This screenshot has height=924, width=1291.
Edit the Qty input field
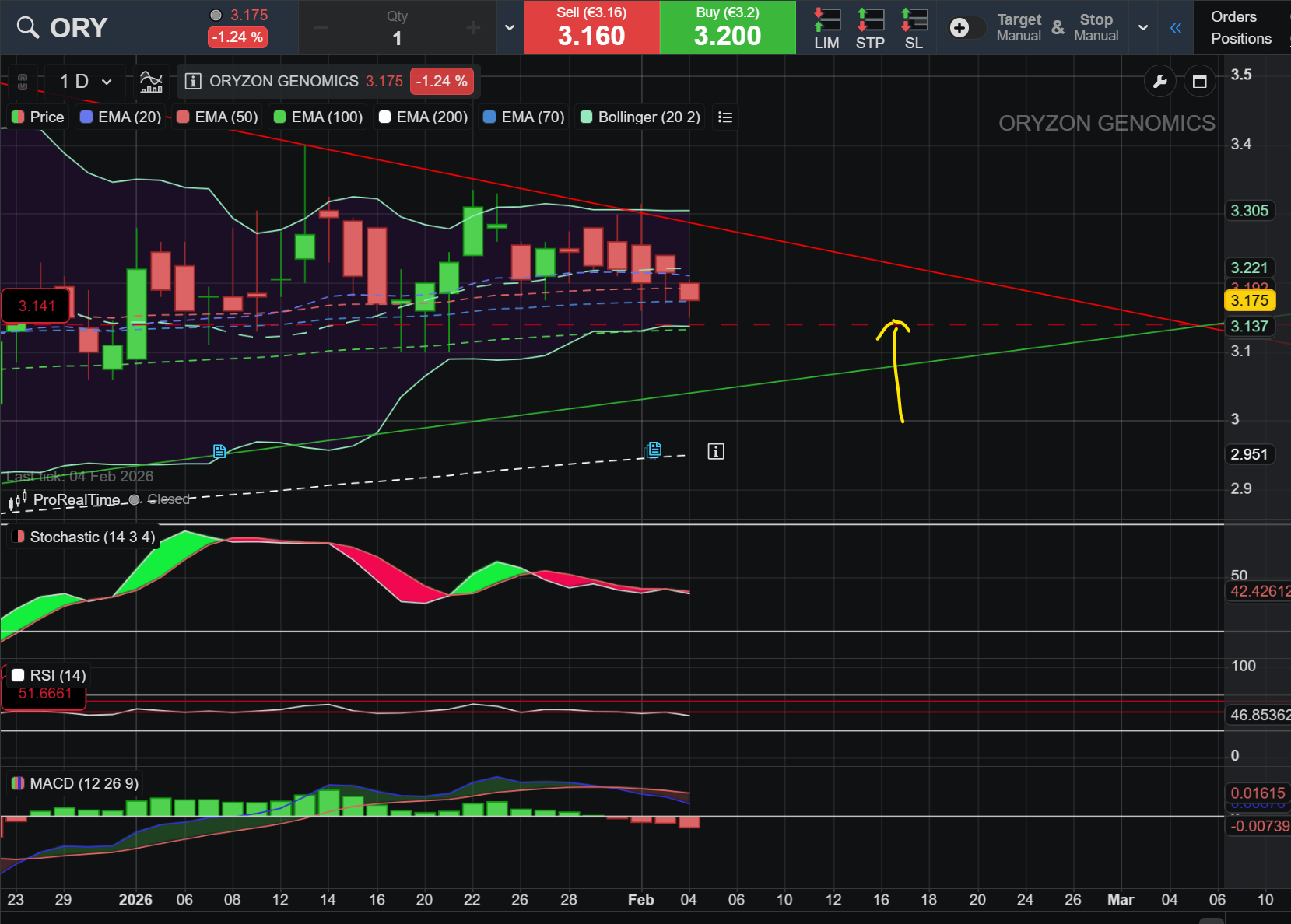pyautogui.click(x=397, y=28)
